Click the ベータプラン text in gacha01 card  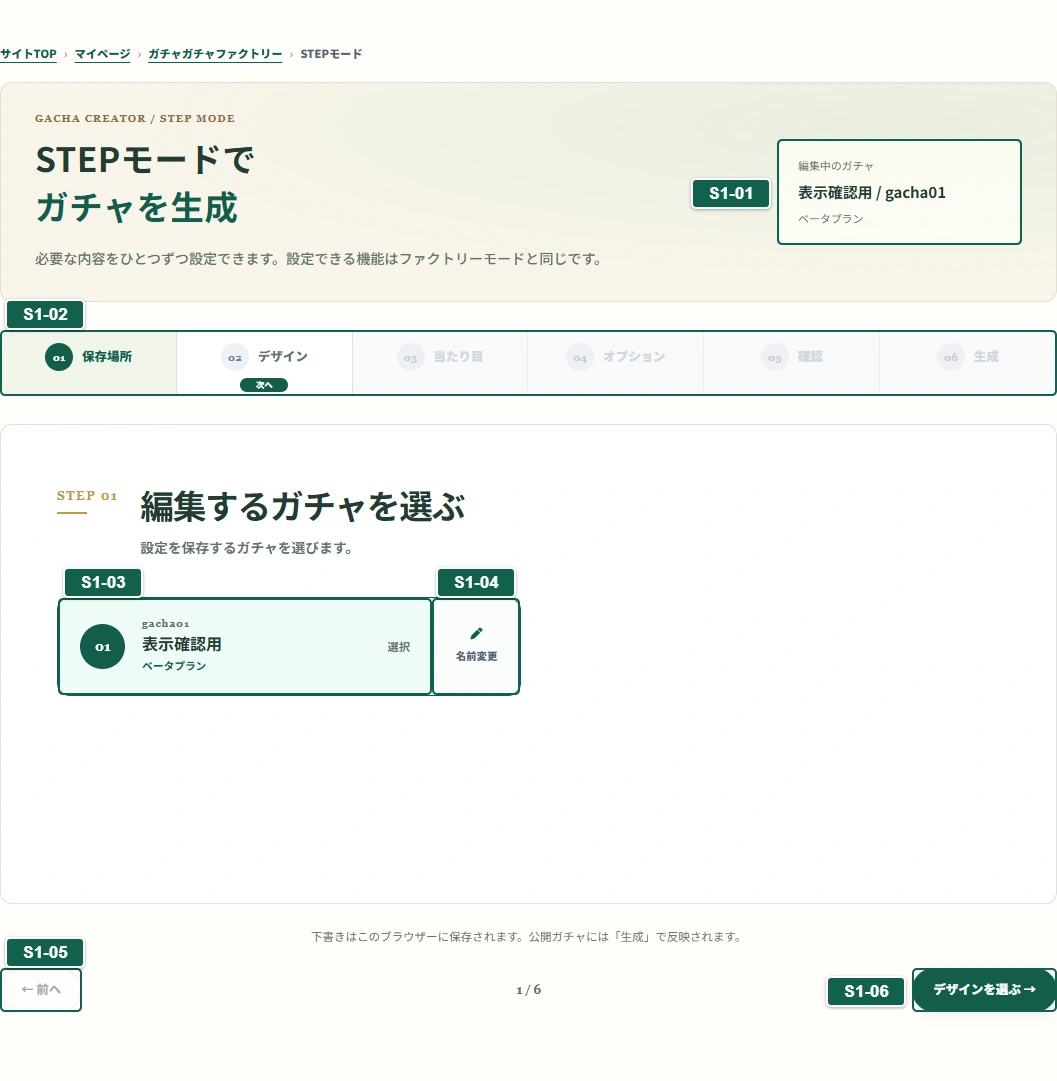click(x=174, y=665)
